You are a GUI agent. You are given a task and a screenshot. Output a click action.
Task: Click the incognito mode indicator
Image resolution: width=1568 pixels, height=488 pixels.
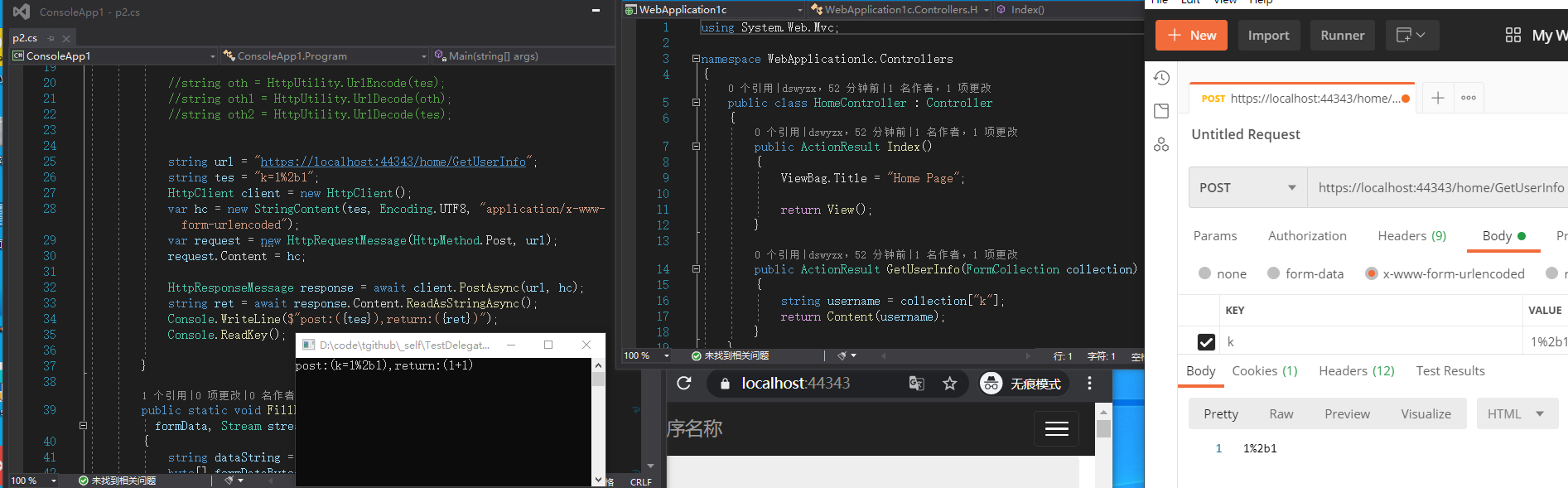point(1024,383)
